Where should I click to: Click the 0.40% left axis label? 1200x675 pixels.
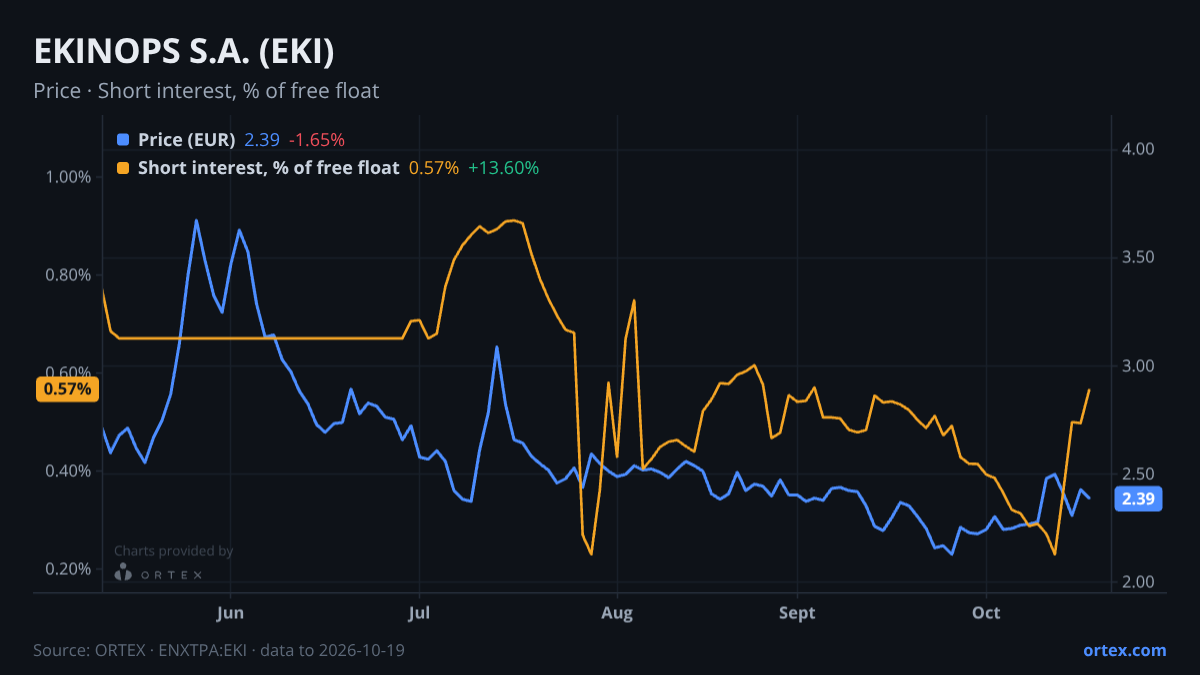[x=68, y=471]
